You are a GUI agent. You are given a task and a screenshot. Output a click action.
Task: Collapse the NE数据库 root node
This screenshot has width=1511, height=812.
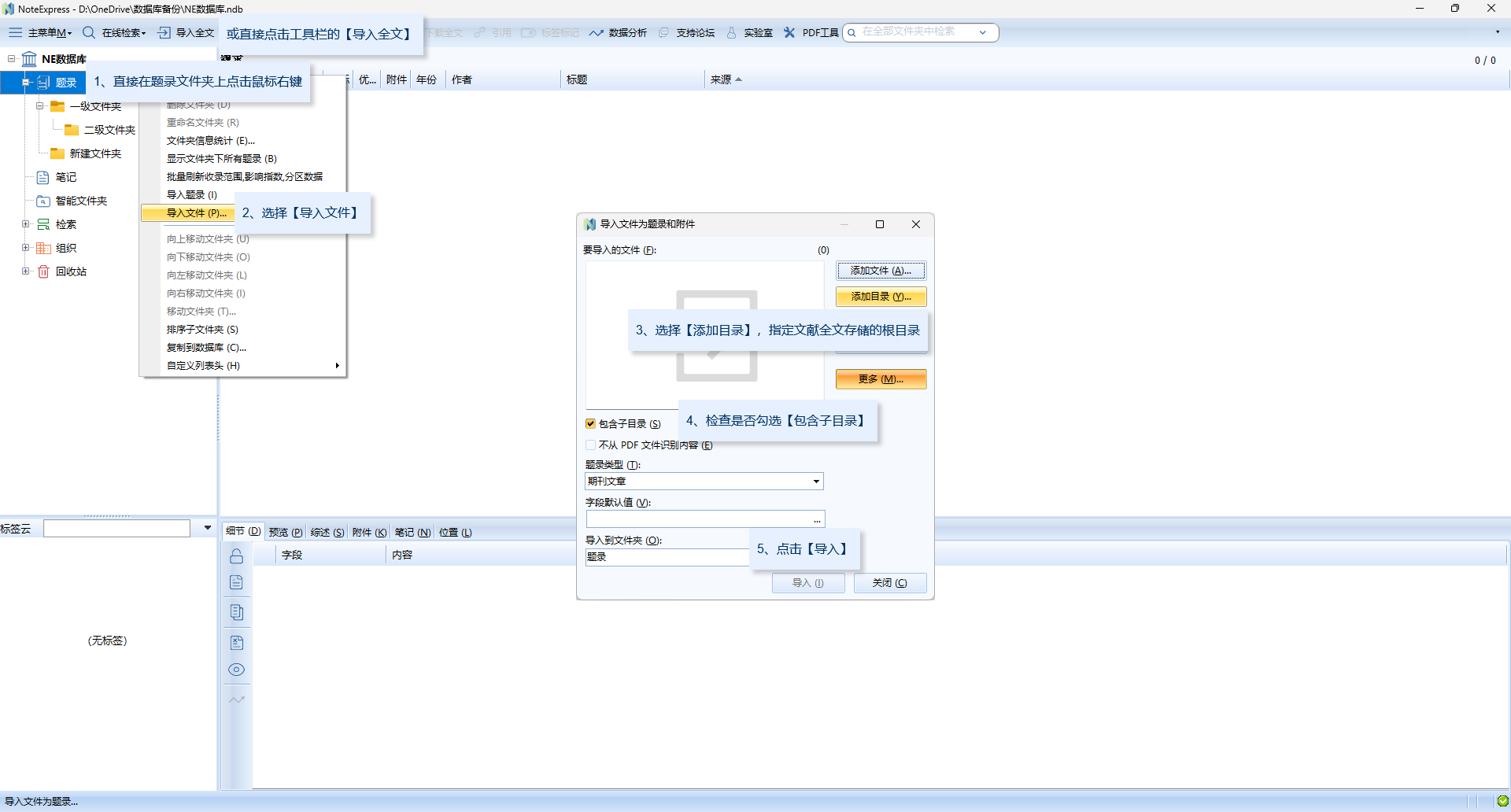[x=11, y=59]
